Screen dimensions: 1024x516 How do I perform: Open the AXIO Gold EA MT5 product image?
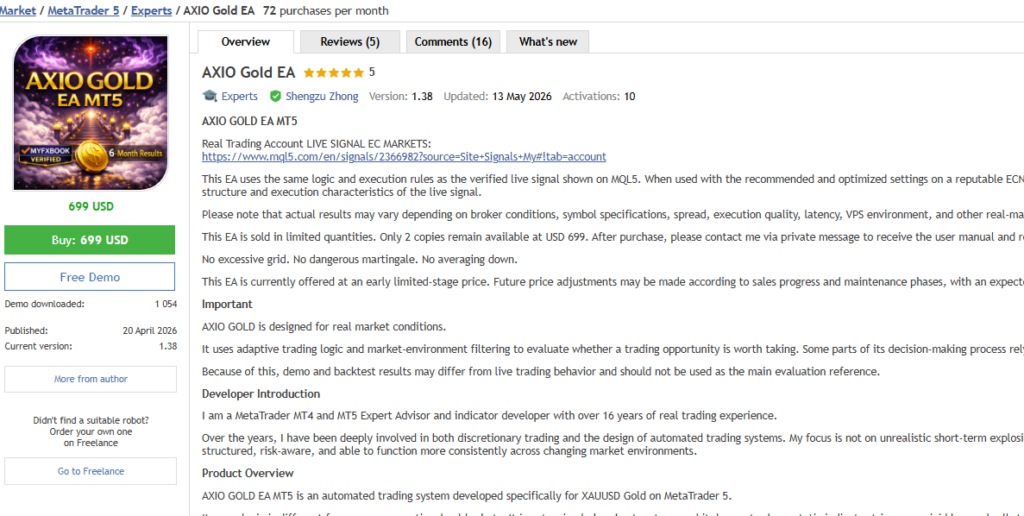pyautogui.click(x=91, y=112)
